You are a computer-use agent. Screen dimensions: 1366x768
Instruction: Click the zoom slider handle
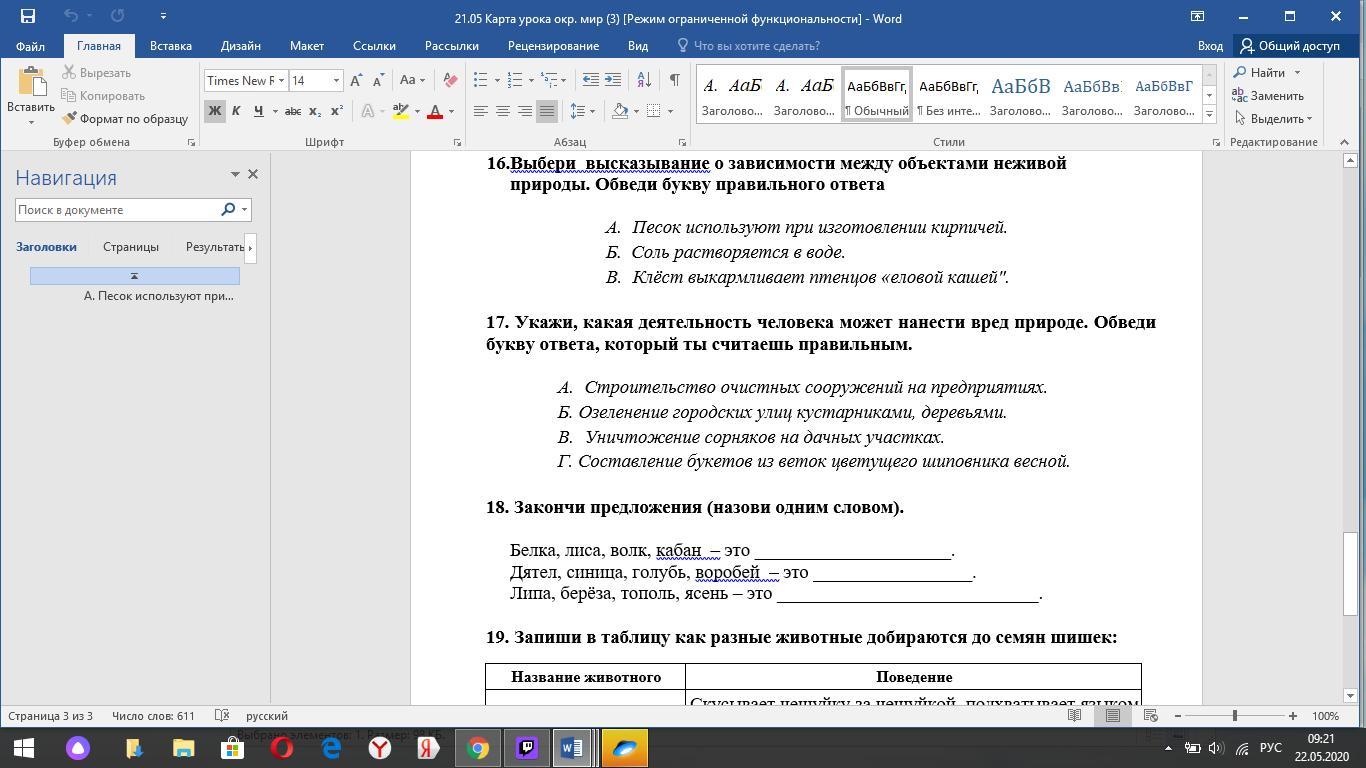pos(1235,715)
